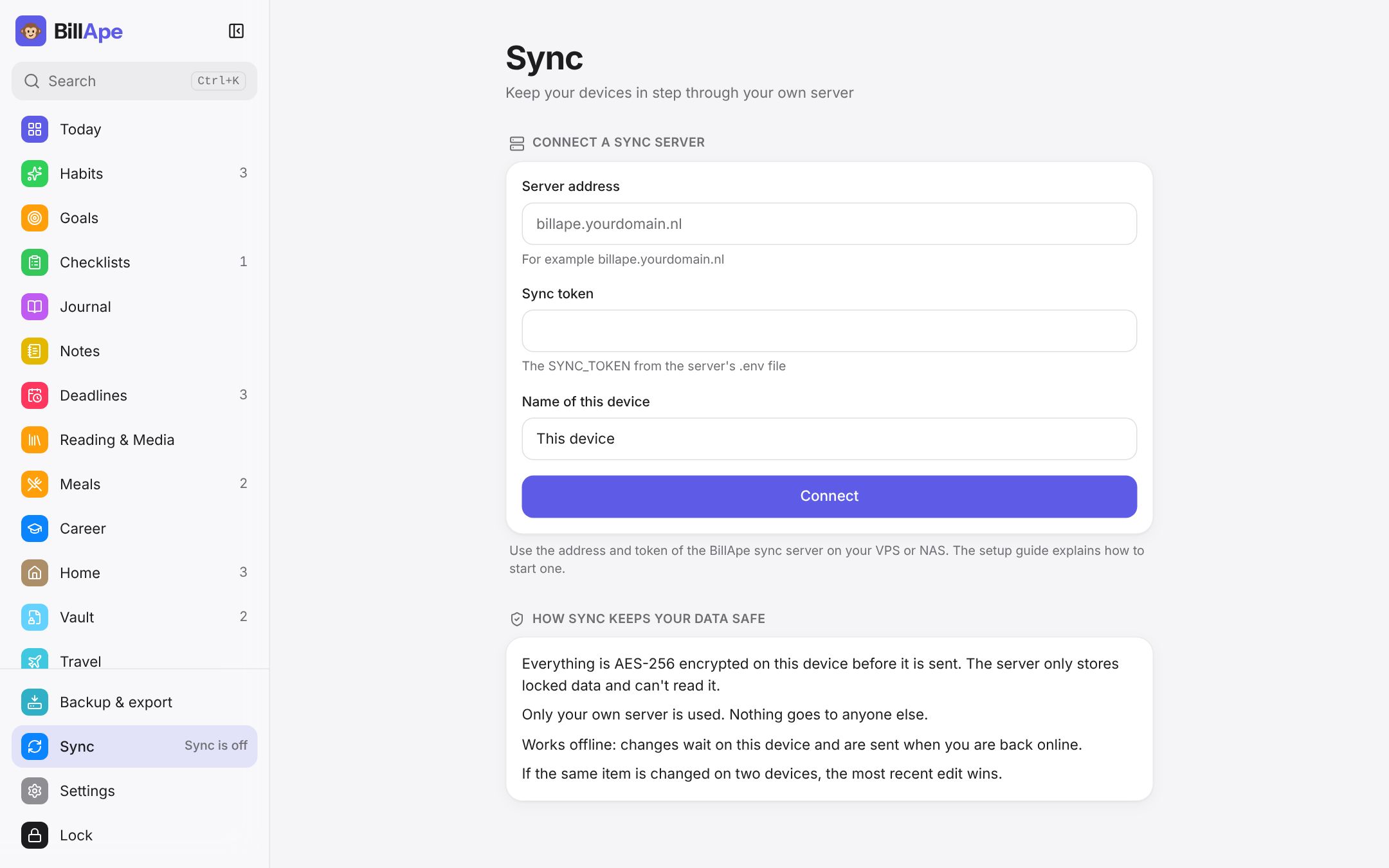This screenshot has height=868, width=1389.
Task: Click the Search box in the sidebar
Action: point(134,81)
